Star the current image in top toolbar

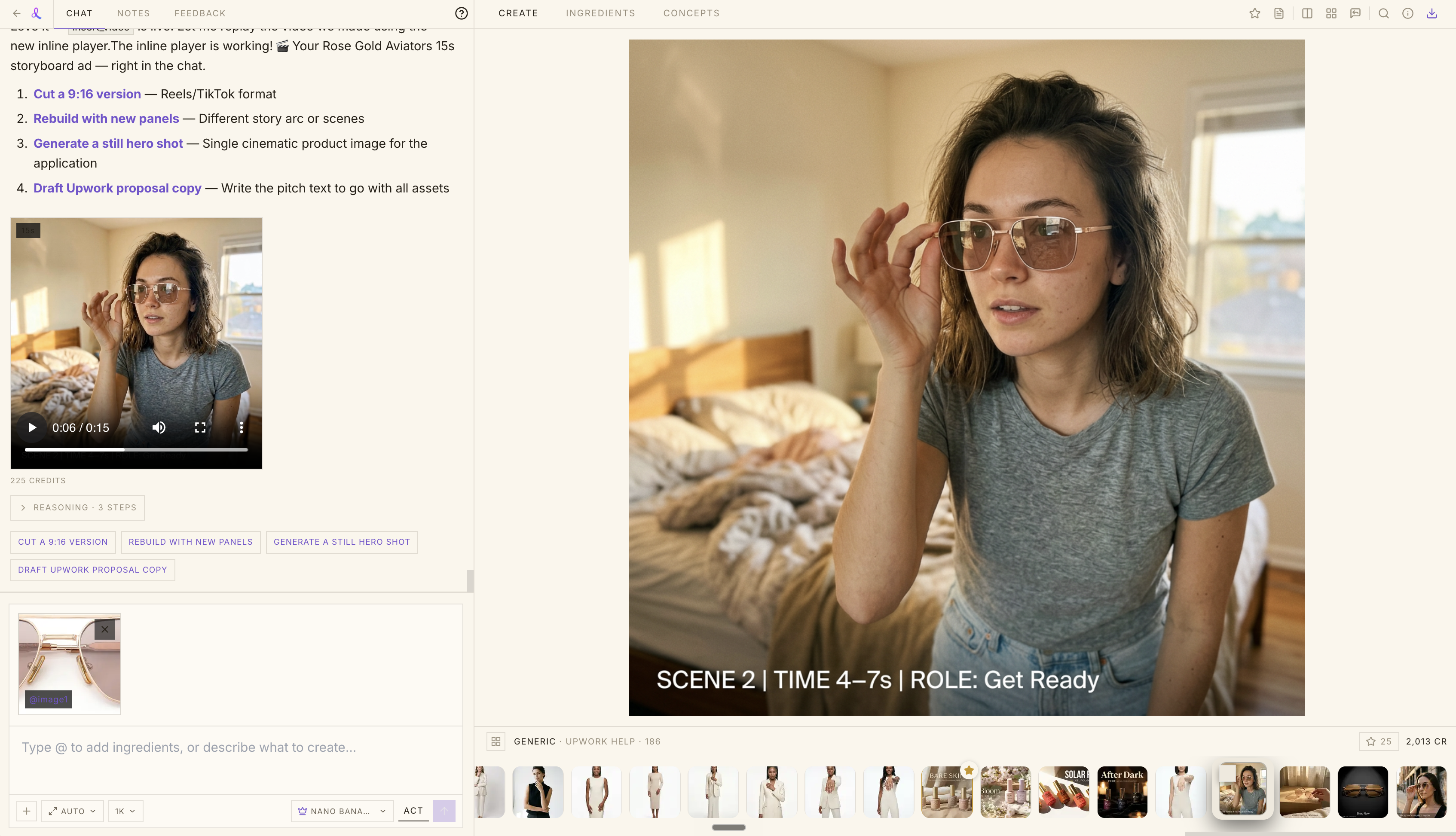click(x=1254, y=13)
